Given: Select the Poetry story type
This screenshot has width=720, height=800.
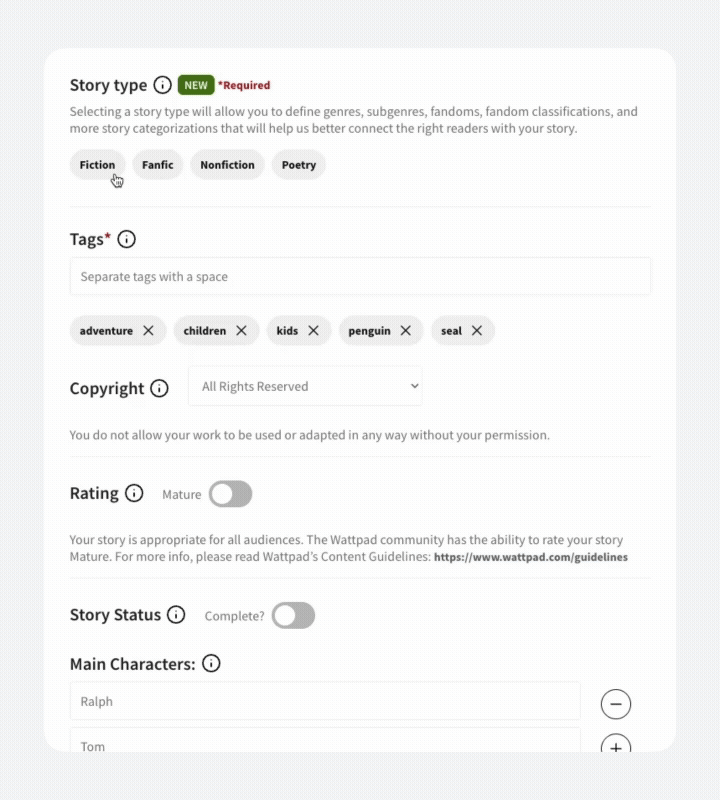Looking at the screenshot, I should [x=299, y=165].
